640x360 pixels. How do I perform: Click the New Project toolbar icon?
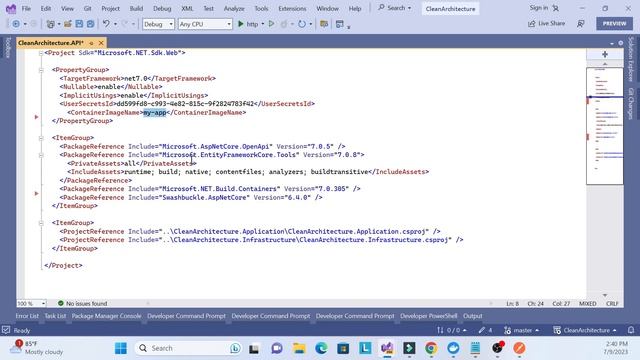(50, 24)
